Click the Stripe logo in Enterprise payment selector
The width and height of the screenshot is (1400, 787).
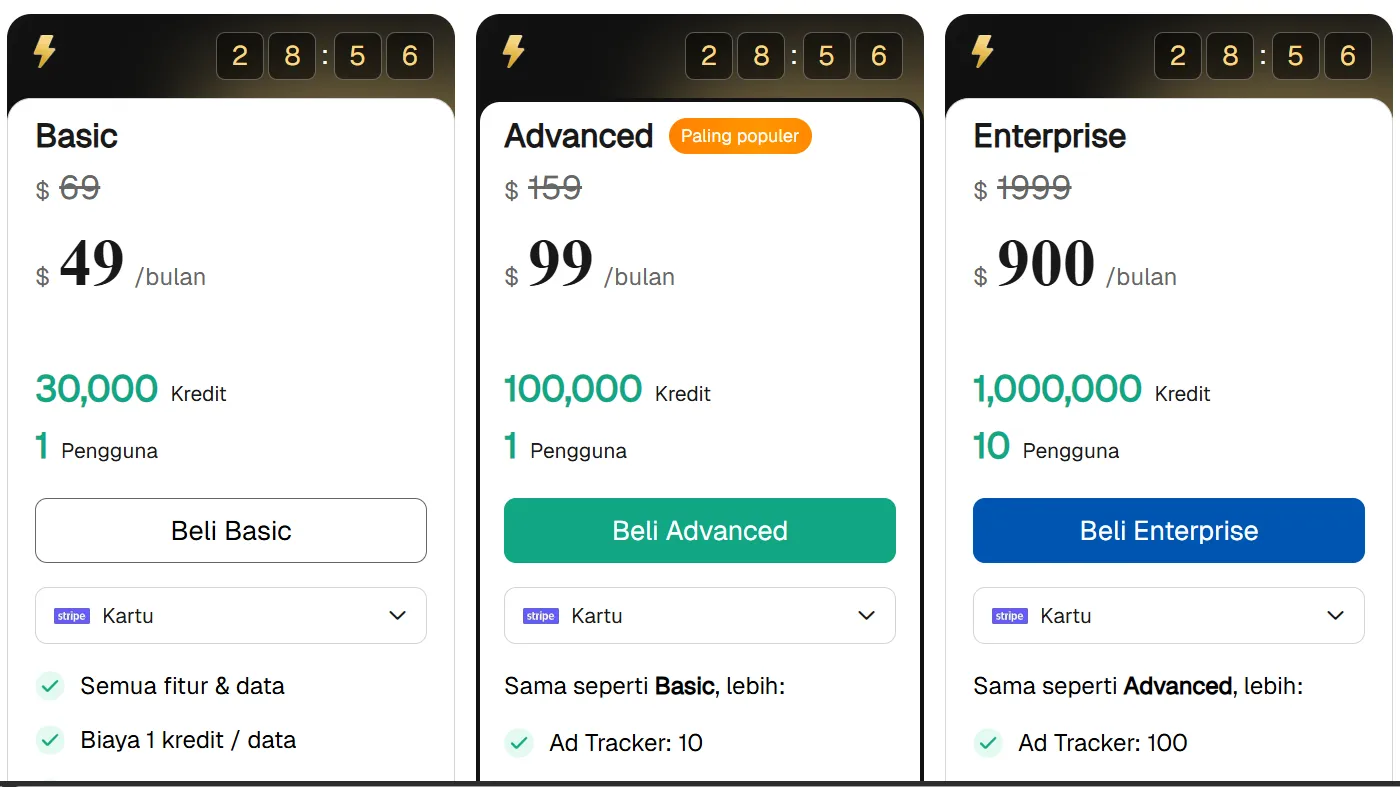click(1010, 616)
